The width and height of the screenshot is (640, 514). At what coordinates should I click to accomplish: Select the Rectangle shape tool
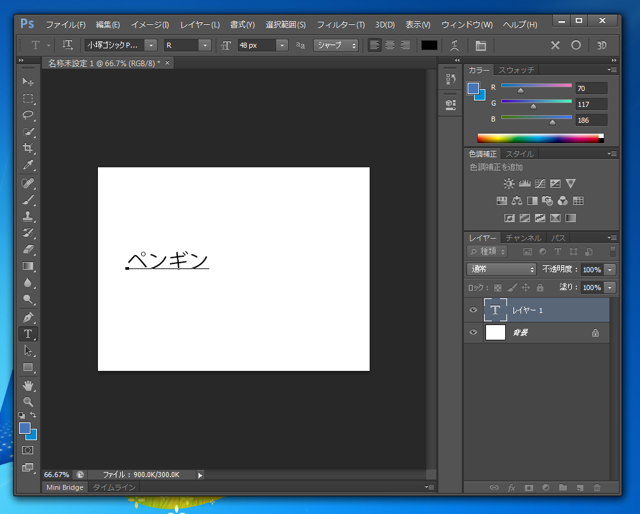[28, 367]
